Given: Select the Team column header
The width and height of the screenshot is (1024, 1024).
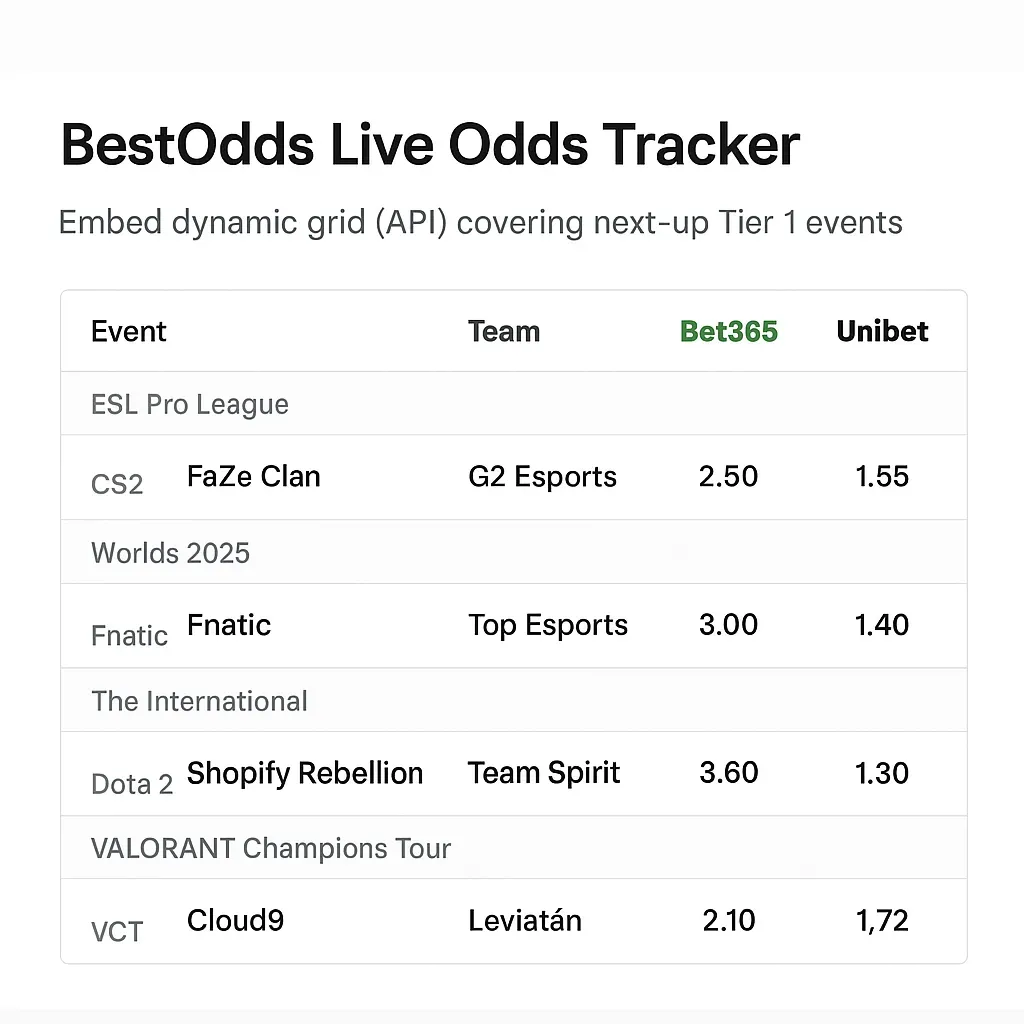Looking at the screenshot, I should (504, 331).
